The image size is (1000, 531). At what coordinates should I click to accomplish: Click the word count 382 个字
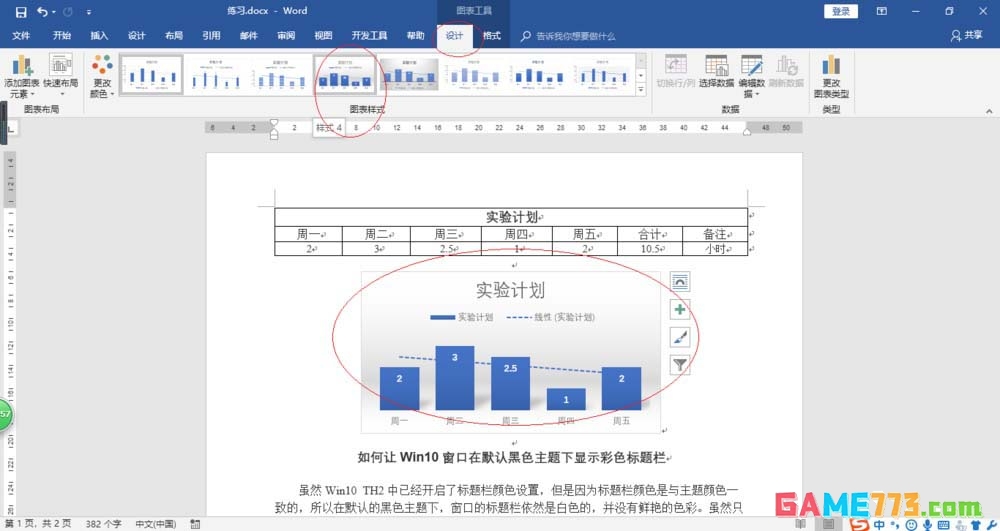pyautogui.click(x=103, y=524)
